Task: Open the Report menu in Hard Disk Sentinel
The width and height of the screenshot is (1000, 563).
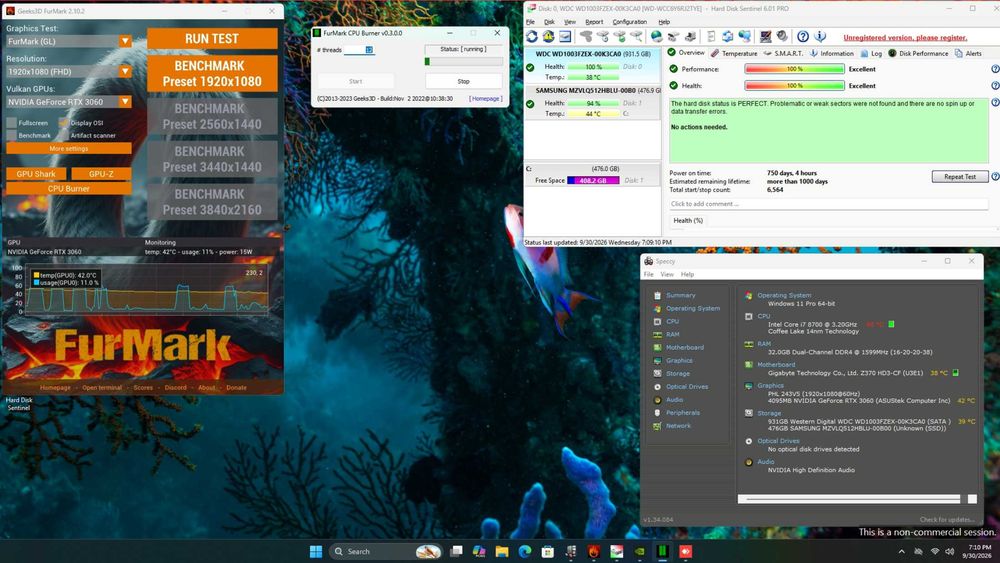Action: 594,22
